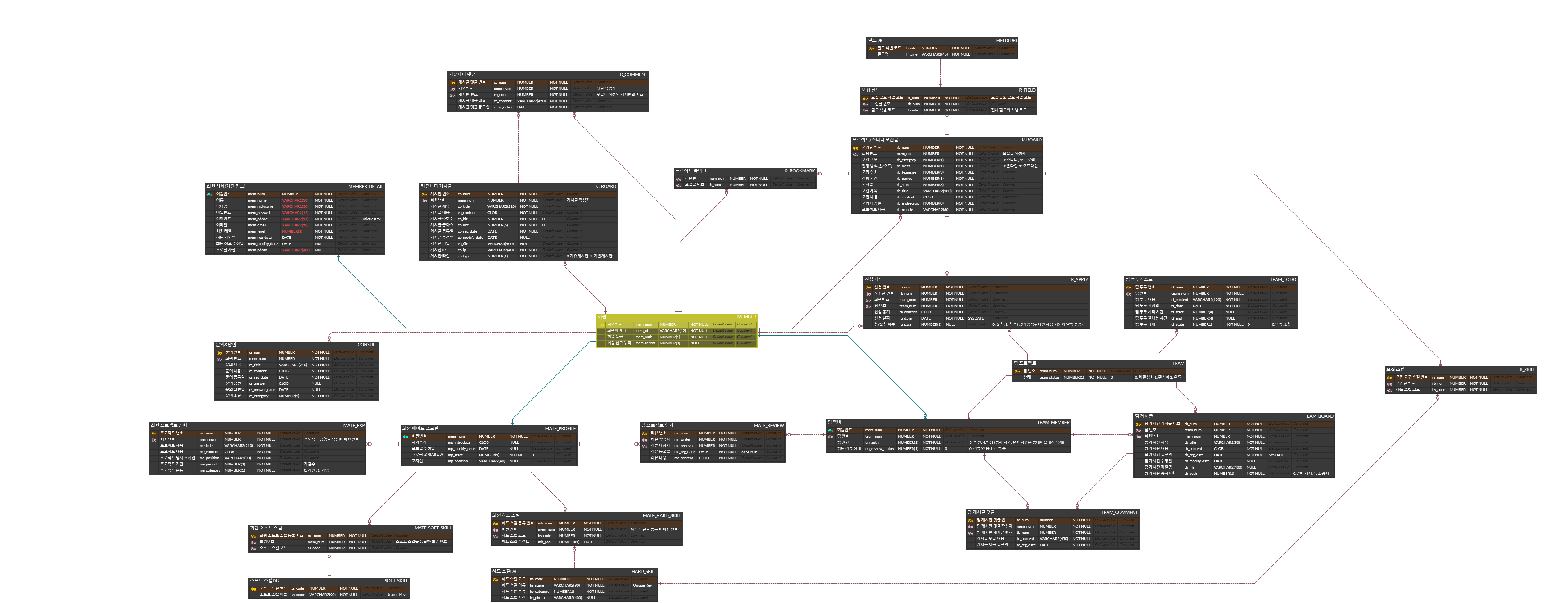
Task: Click the TEAM_TODO table name label
Action: pos(1283,280)
